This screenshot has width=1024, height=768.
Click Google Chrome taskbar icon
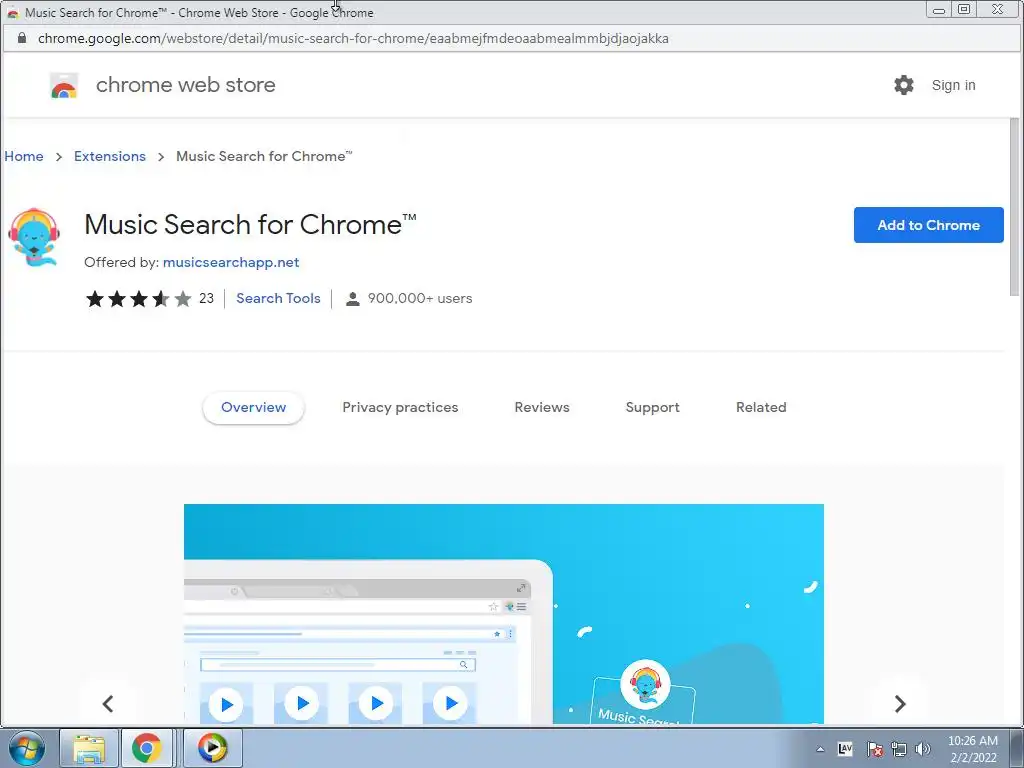[146, 748]
